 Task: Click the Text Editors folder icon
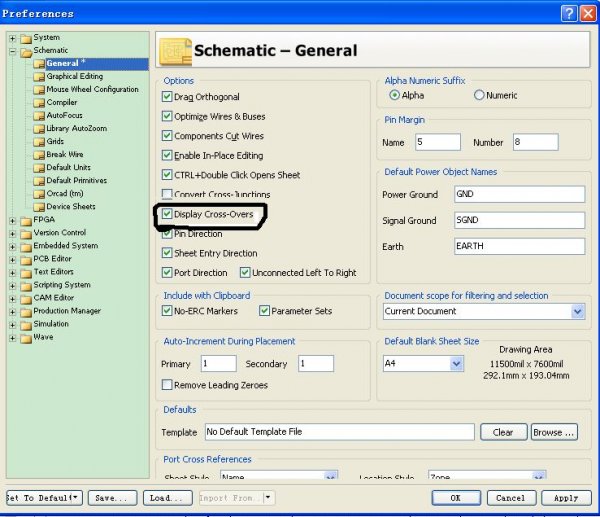pyautogui.click(x=26, y=273)
